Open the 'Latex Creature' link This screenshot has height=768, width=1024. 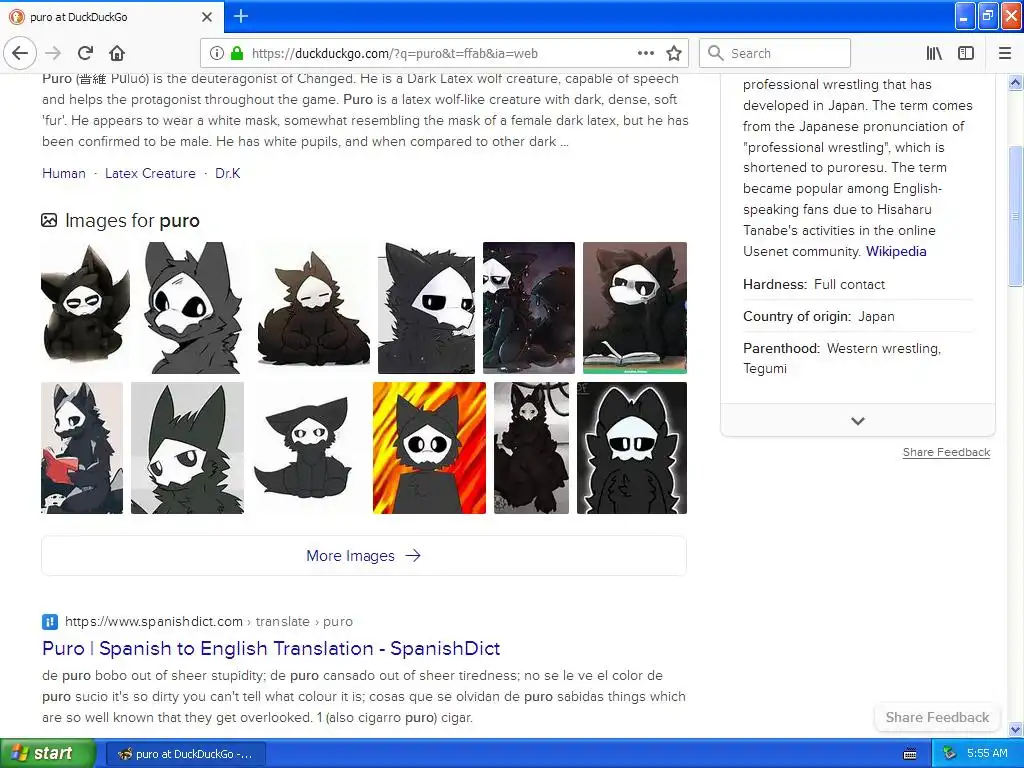point(150,173)
